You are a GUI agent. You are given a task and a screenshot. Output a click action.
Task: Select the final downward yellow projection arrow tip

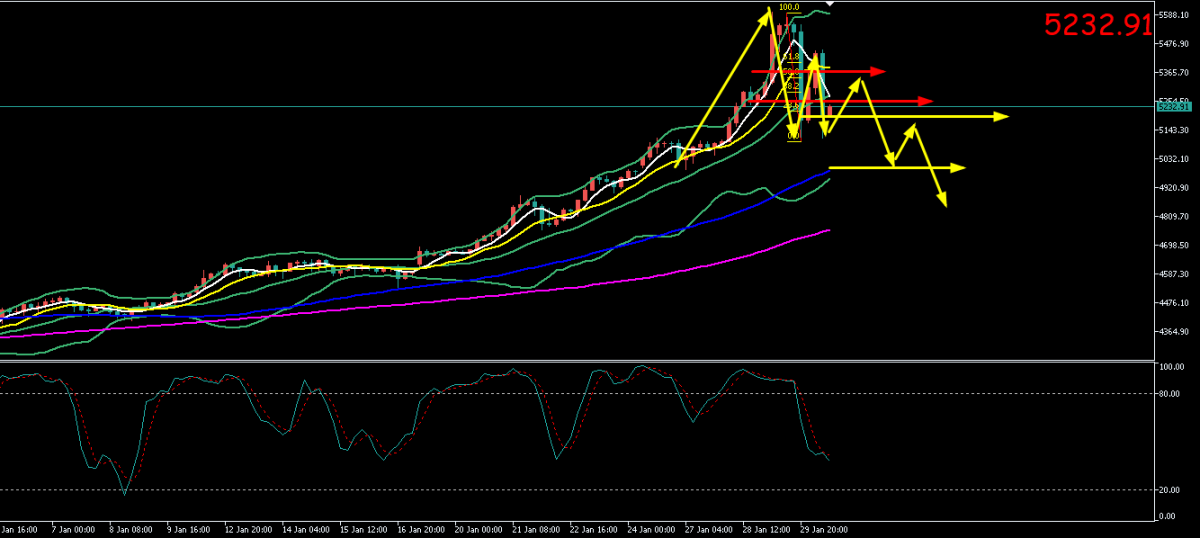[943, 204]
